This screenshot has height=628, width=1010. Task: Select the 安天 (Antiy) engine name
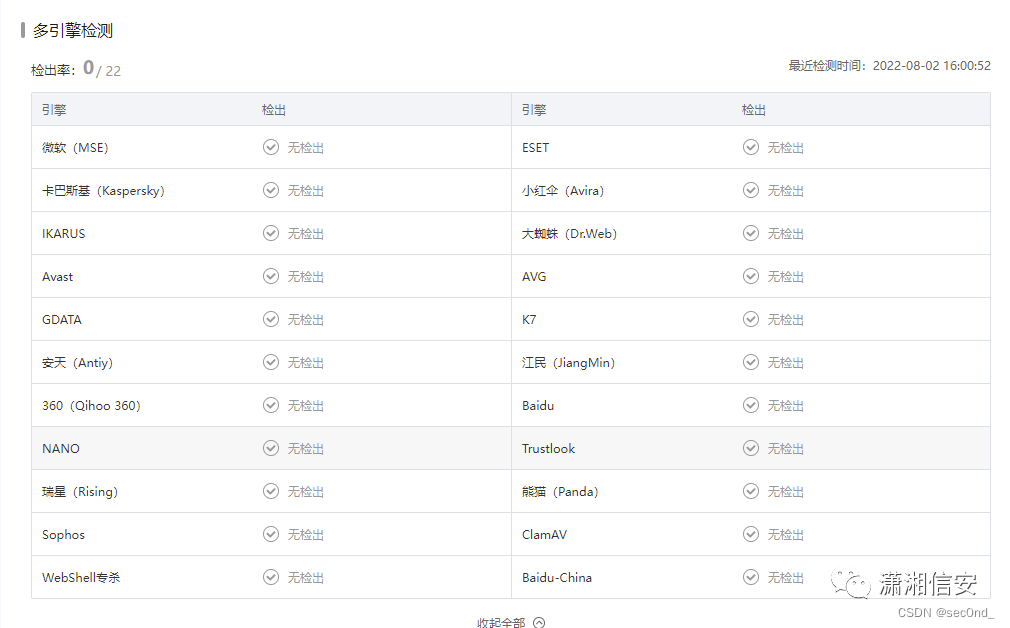tap(77, 363)
